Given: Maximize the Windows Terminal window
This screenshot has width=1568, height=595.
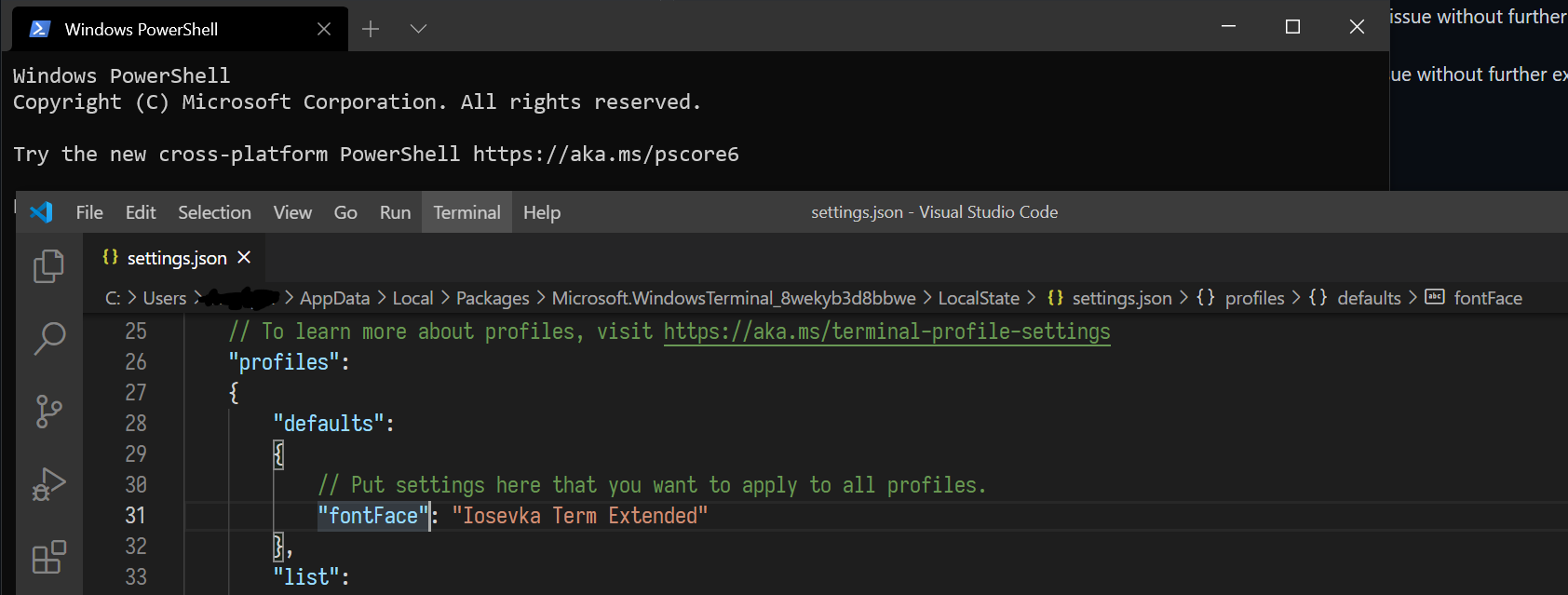Looking at the screenshot, I should [x=1292, y=27].
